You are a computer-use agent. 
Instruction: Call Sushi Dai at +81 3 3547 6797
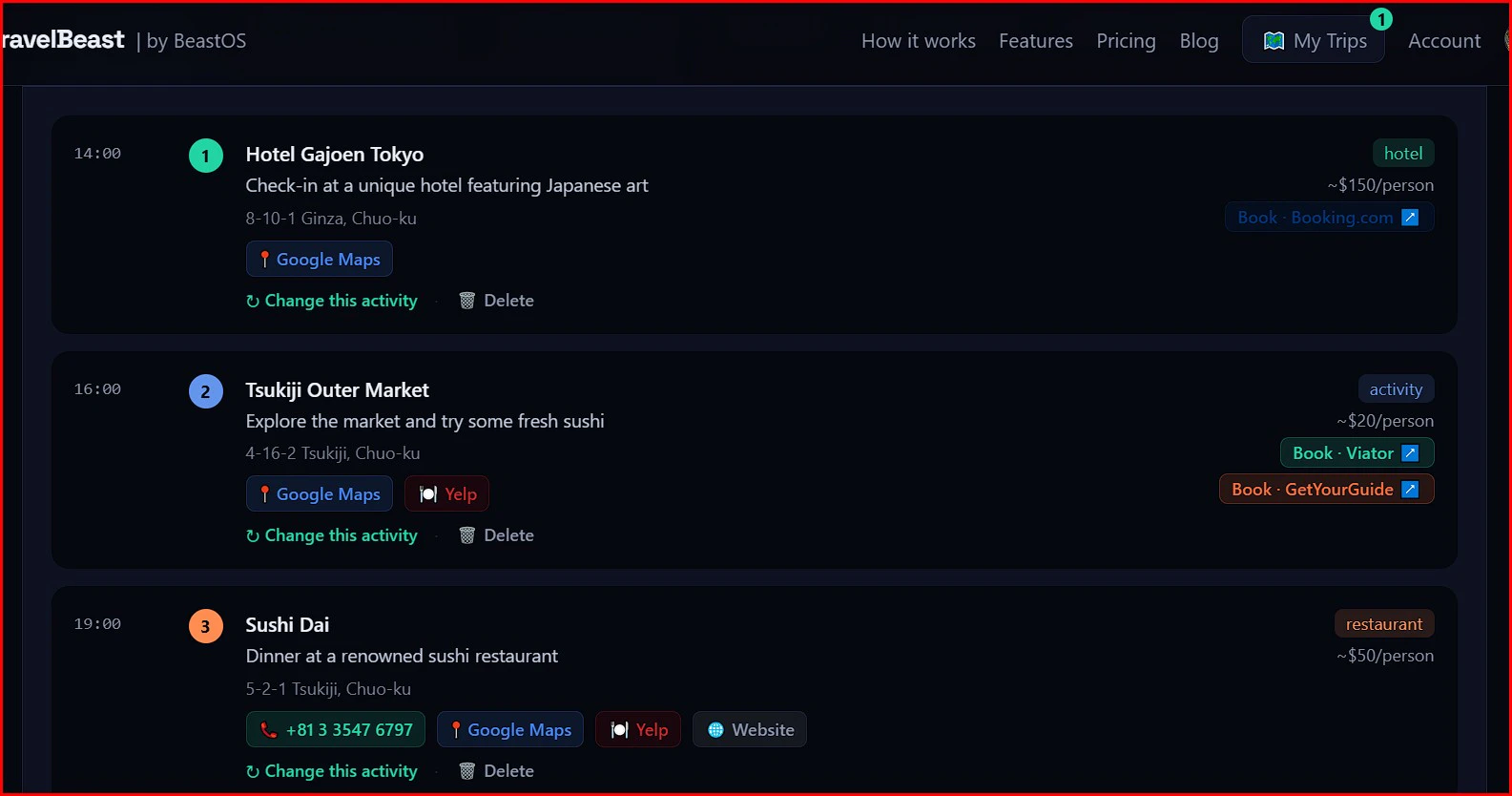click(336, 730)
